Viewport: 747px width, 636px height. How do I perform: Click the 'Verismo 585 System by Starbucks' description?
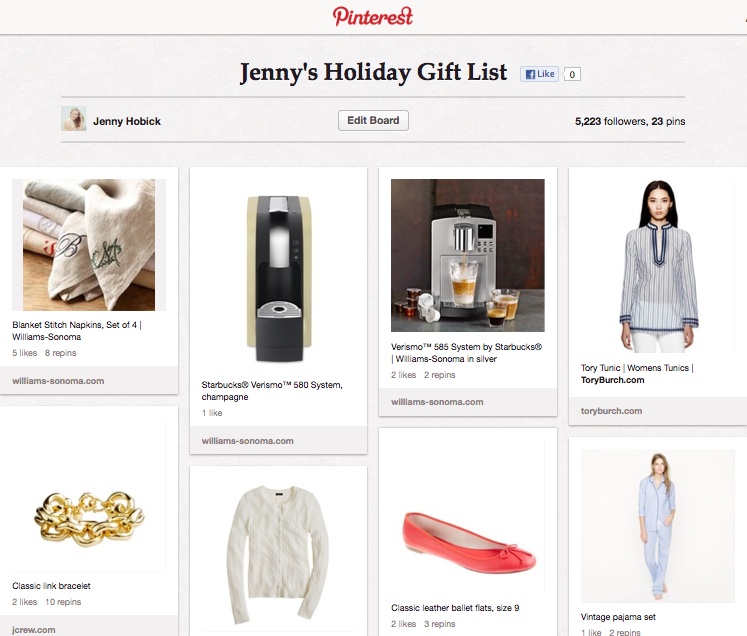coord(466,353)
